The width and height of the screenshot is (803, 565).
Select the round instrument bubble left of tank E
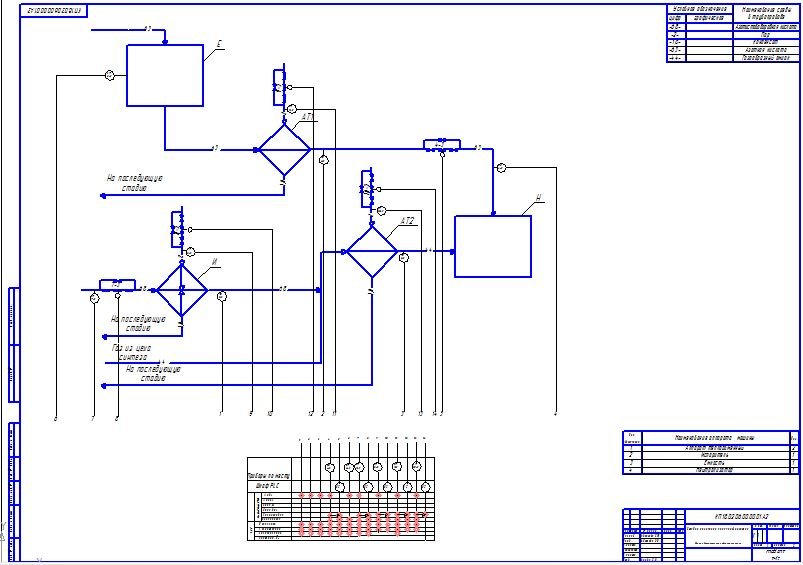pyautogui.click(x=110, y=75)
